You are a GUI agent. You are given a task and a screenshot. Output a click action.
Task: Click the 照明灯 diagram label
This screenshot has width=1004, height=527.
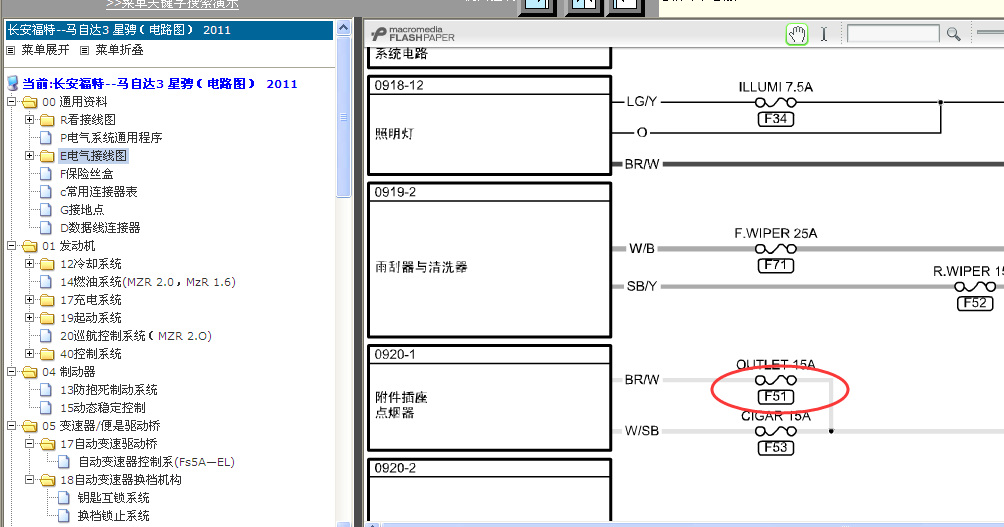[394, 134]
